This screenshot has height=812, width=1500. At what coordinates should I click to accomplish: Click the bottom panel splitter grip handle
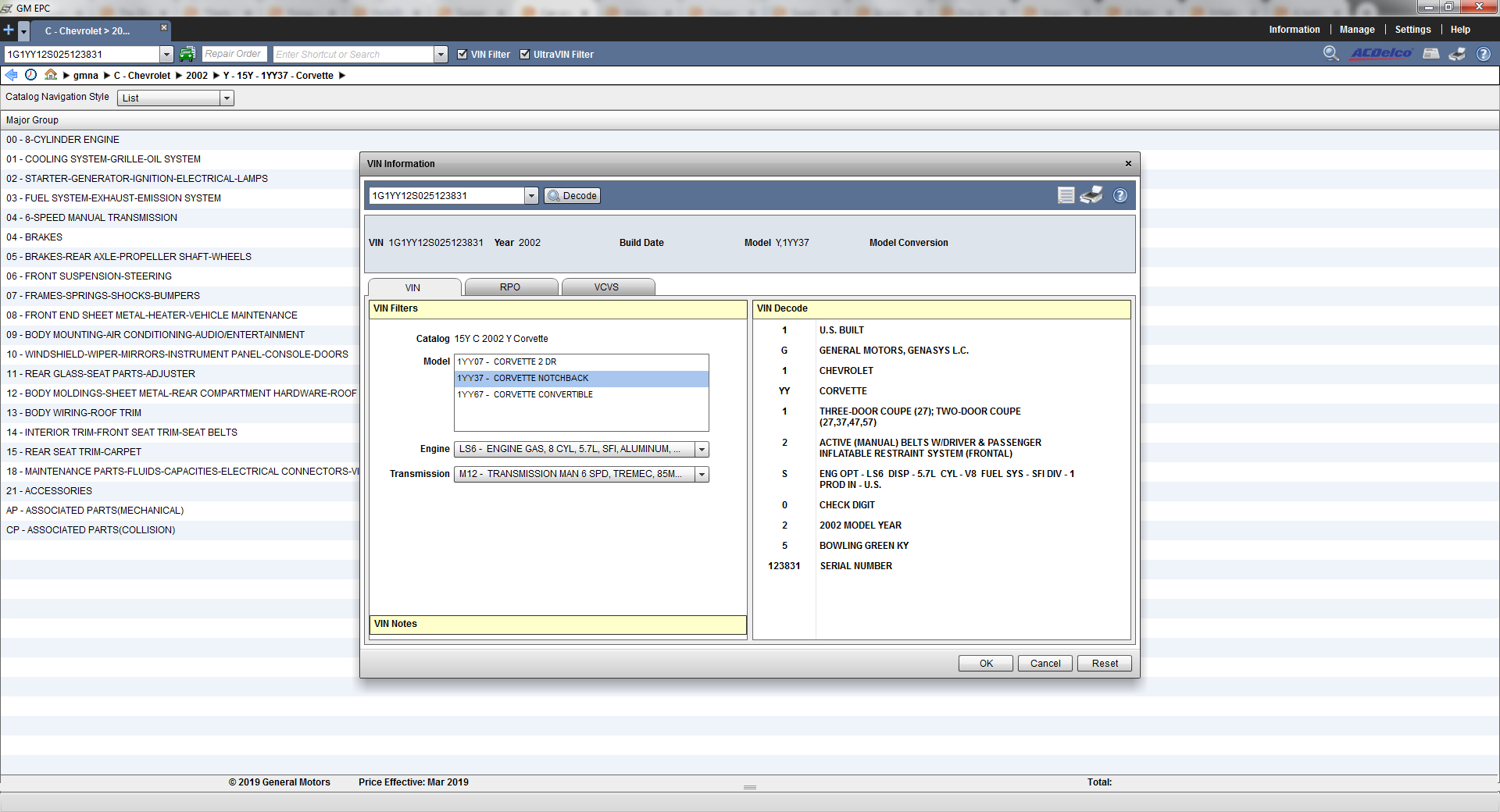[x=750, y=787]
